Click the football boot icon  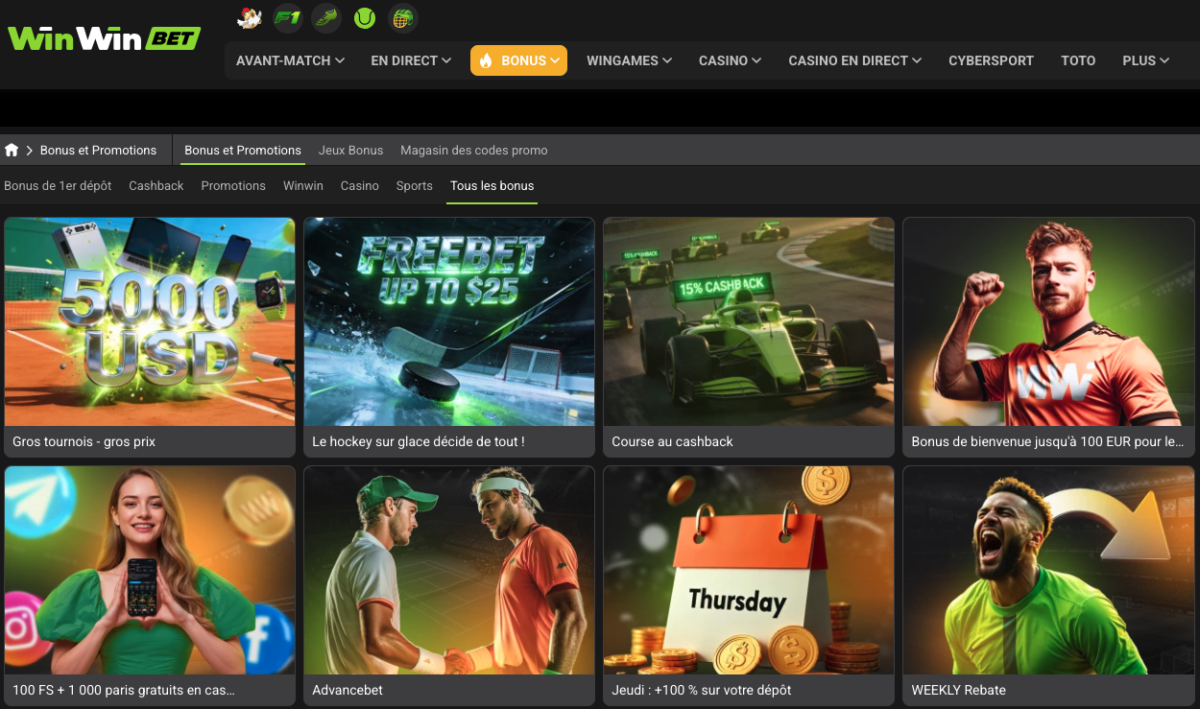point(326,17)
